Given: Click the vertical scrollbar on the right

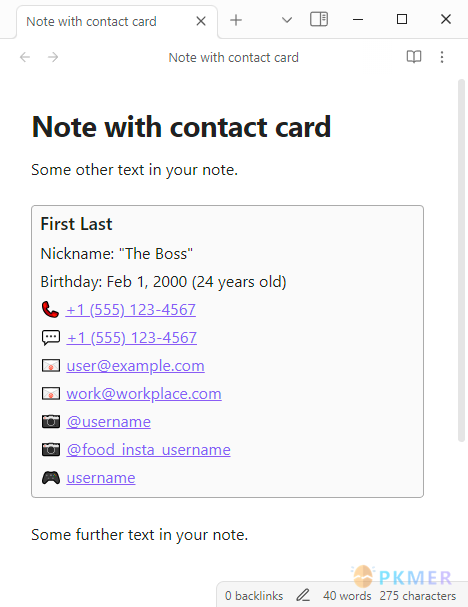Looking at the screenshot, I should tap(461, 260).
